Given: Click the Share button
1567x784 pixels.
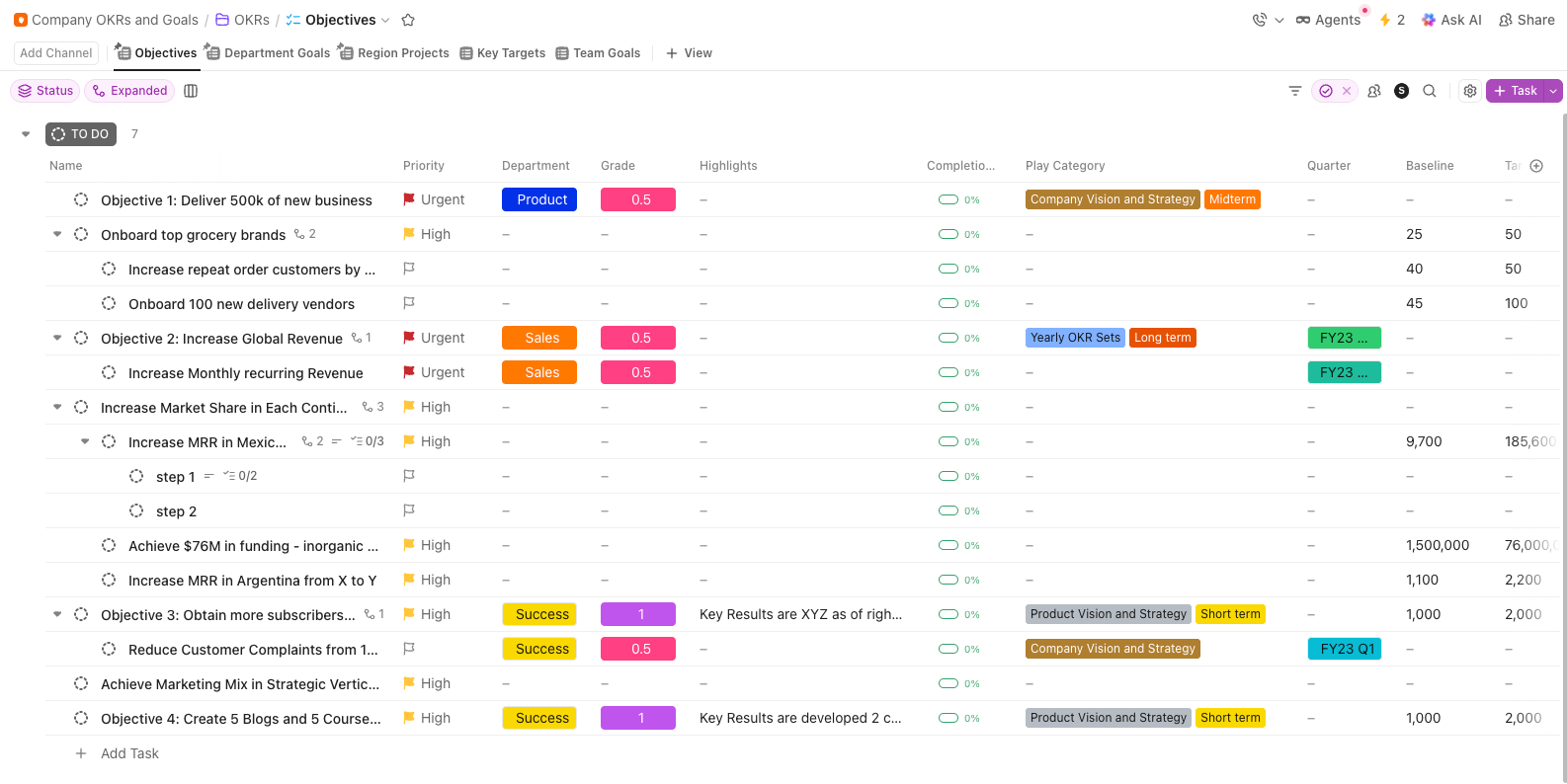Looking at the screenshot, I should click(1526, 20).
